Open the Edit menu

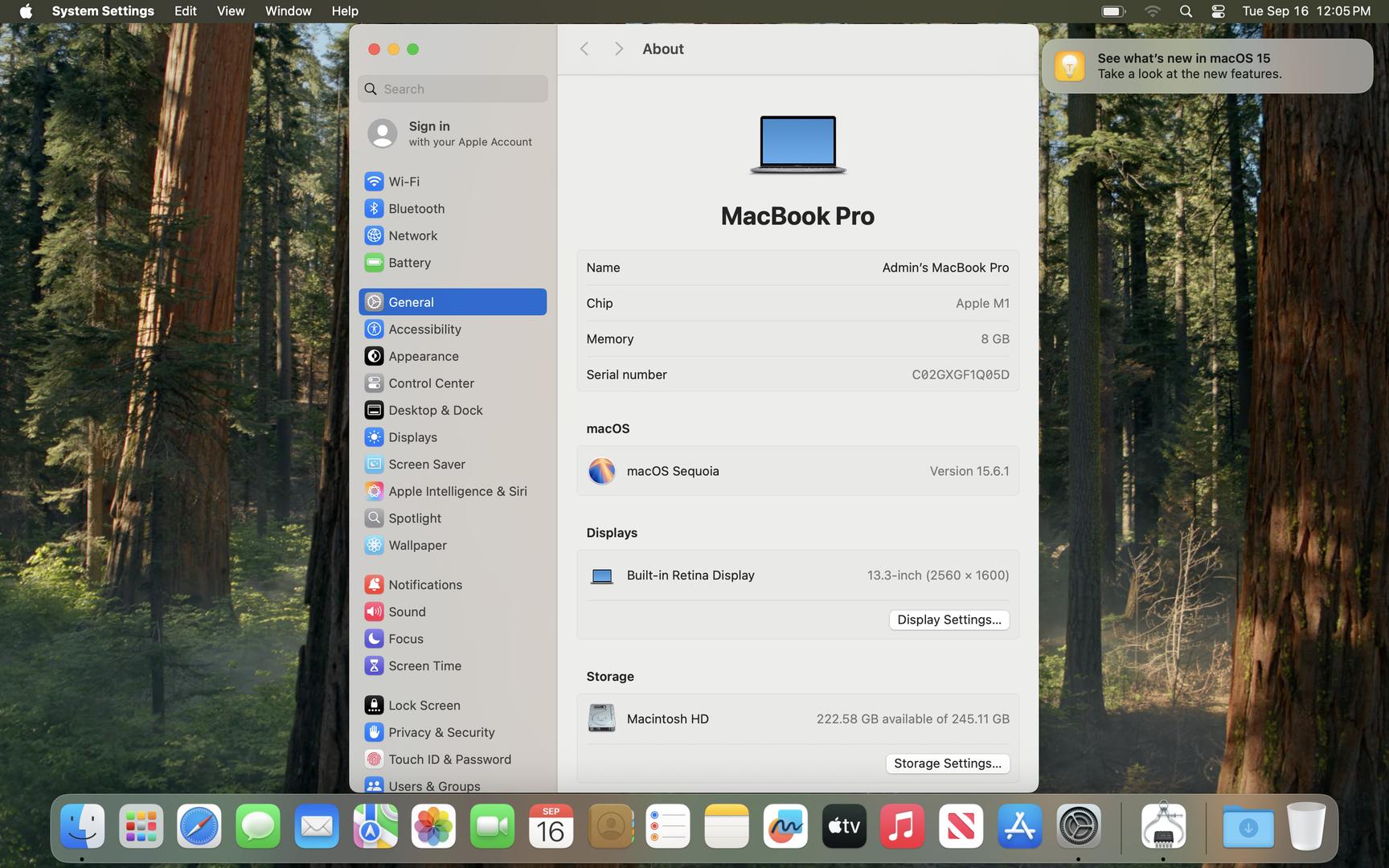pos(186,11)
